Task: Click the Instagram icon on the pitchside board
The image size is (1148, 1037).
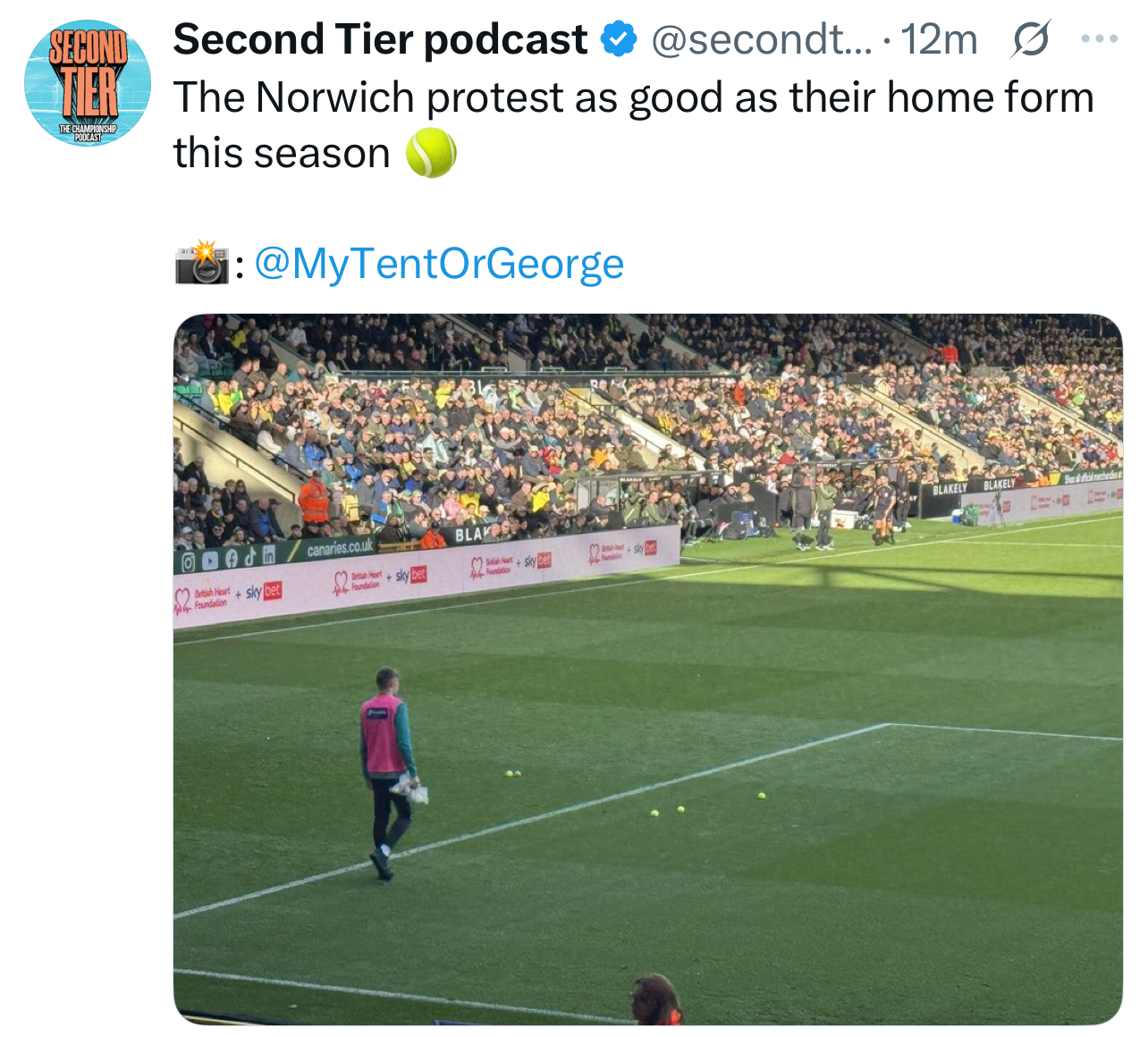Action: coord(188,562)
